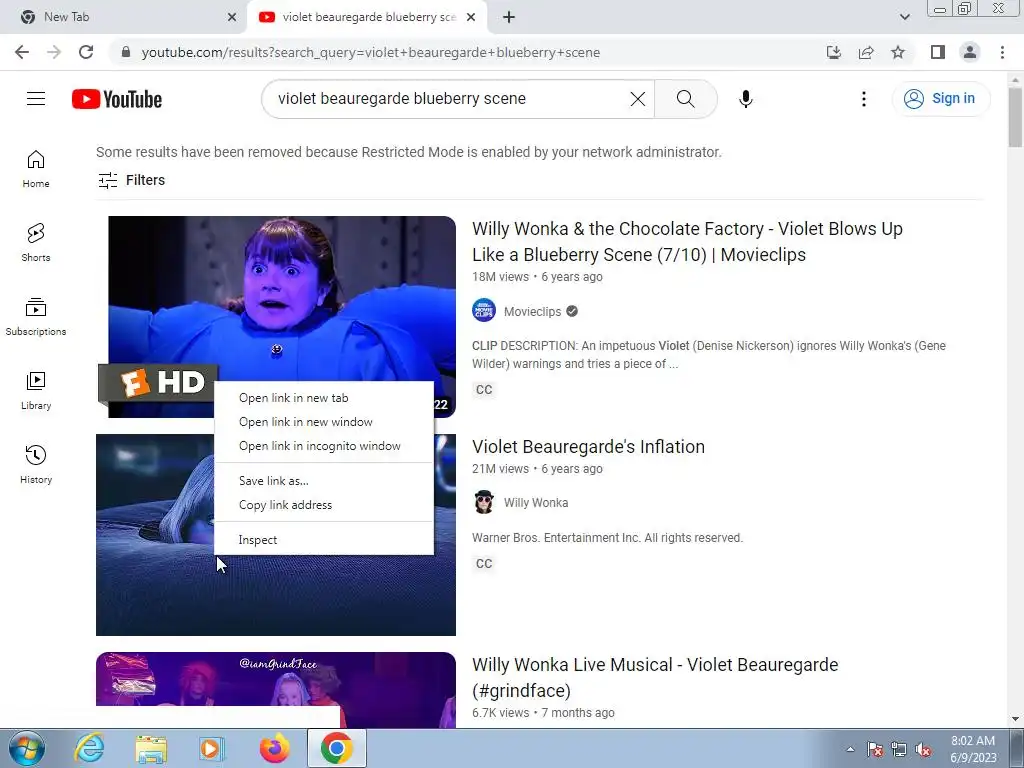Click the network tray icon

[899, 749]
